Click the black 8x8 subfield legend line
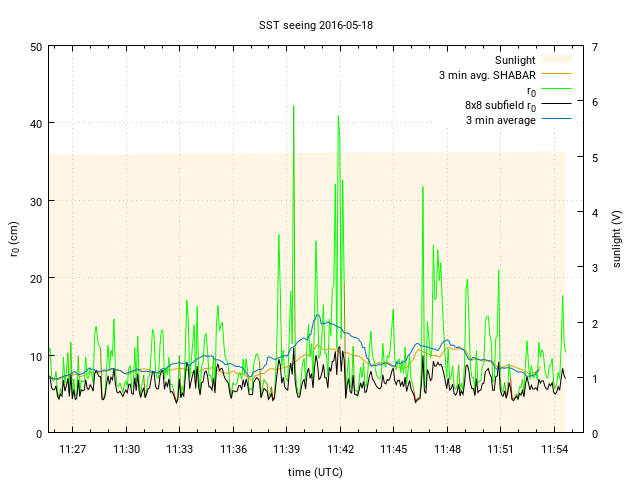The height and width of the screenshot is (480, 640). tap(557, 105)
